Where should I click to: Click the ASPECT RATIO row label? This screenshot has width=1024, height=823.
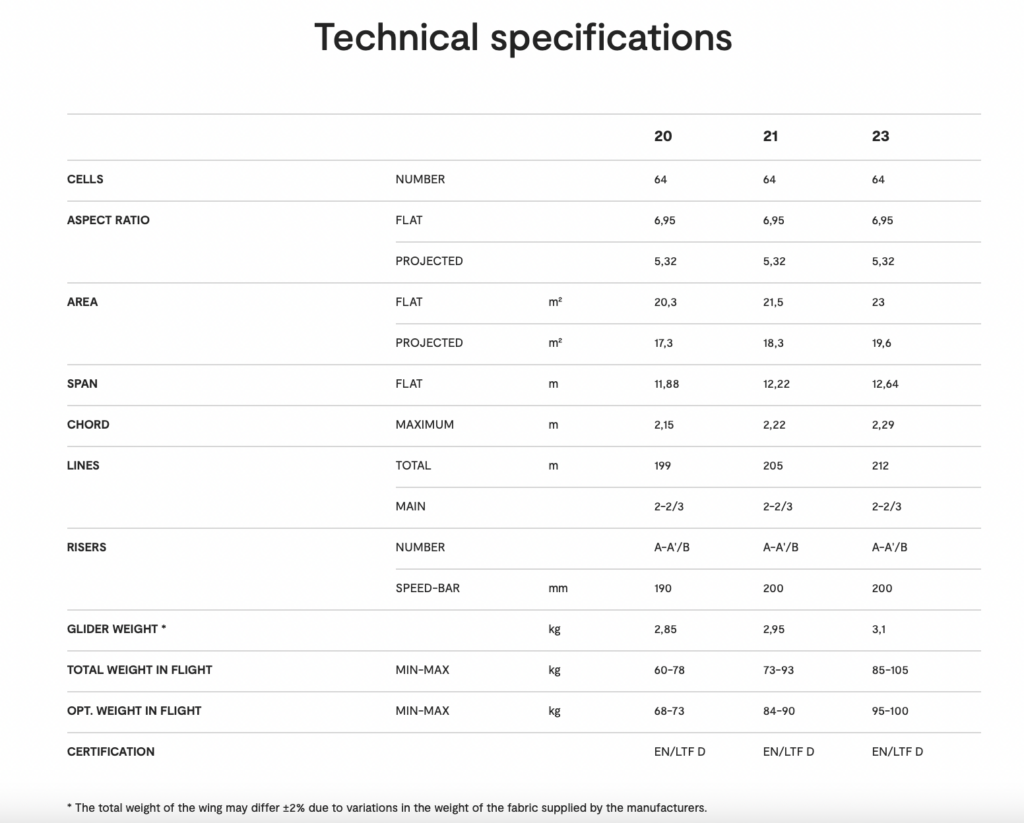(x=108, y=220)
